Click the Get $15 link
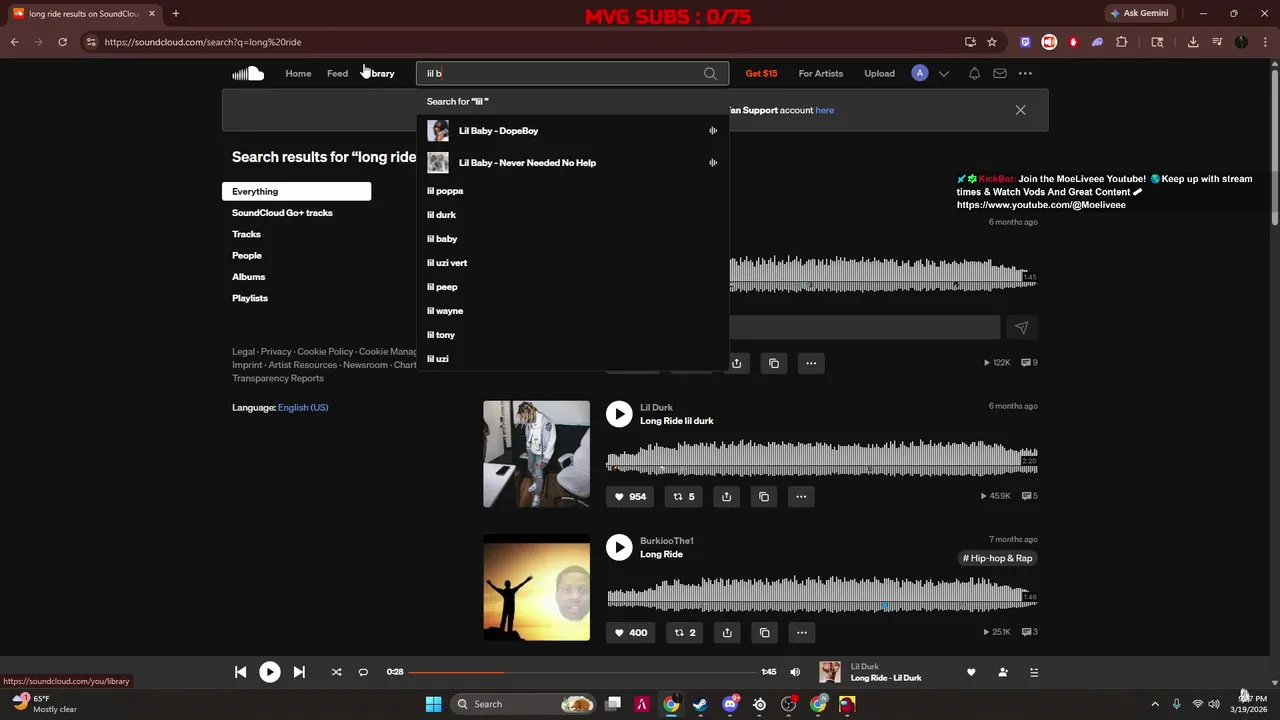Image resolution: width=1280 pixels, height=720 pixels. pyautogui.click(x=761, y=73)
